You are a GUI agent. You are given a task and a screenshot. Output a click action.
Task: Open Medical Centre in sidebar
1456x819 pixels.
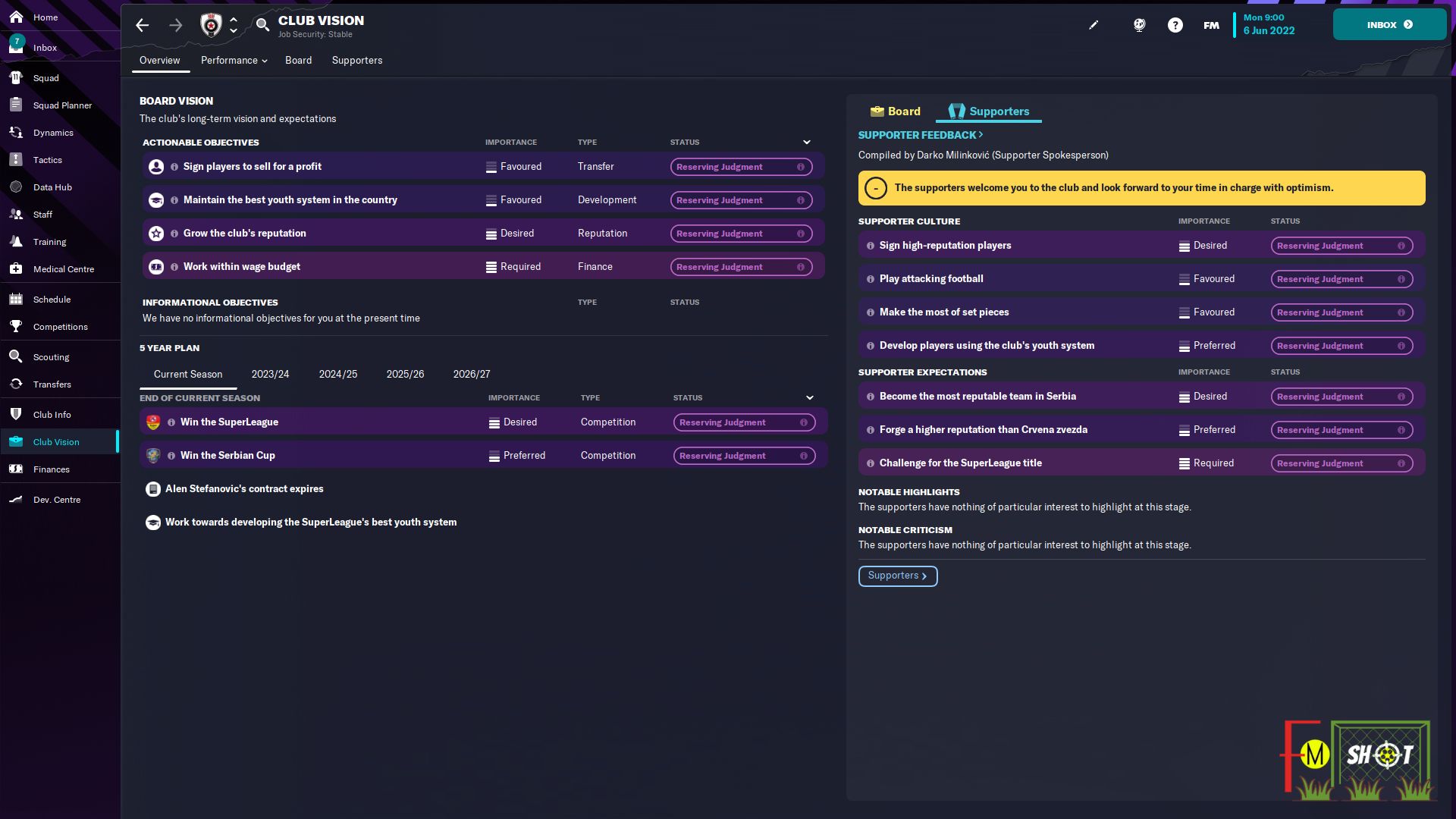(64, 269)
